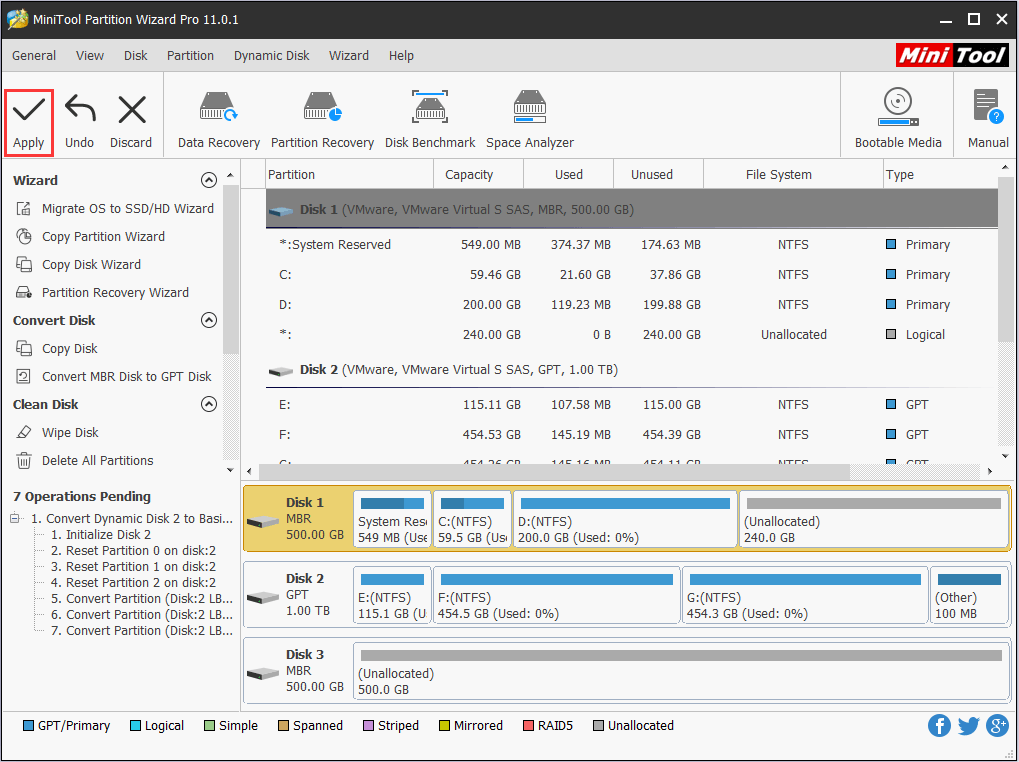Viewport: 1019px width, 762px height.
Task: Collapse the Convert Disk section
Action: point(209,320)
